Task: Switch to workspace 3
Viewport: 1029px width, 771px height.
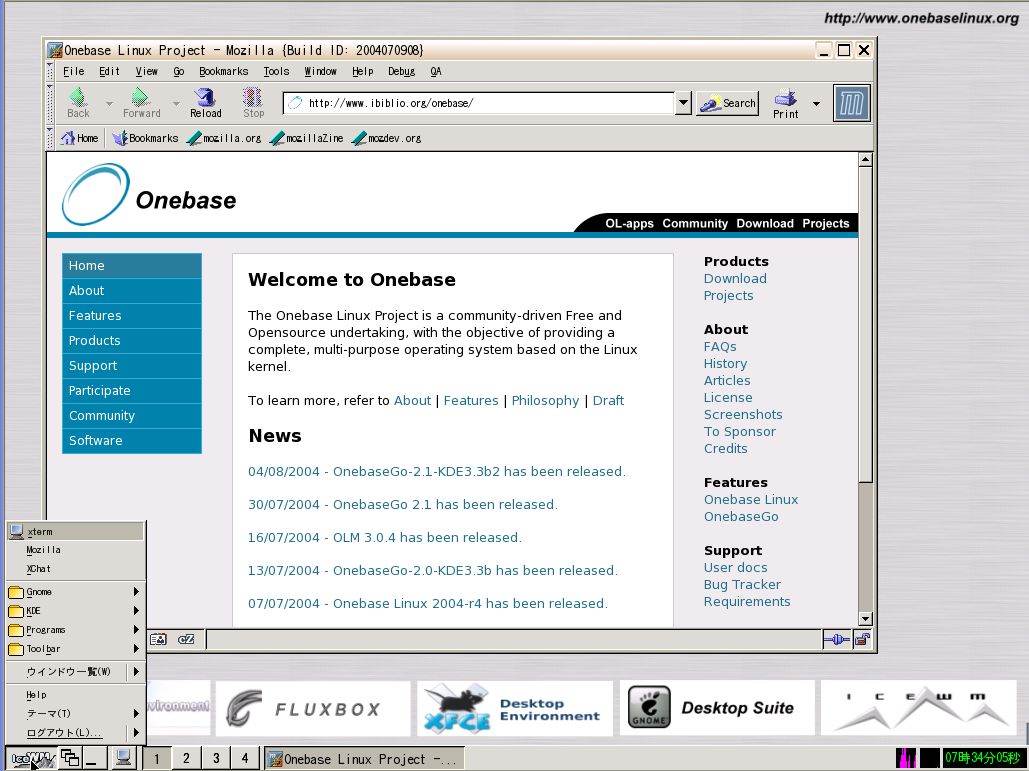Action: coord(216,759)
